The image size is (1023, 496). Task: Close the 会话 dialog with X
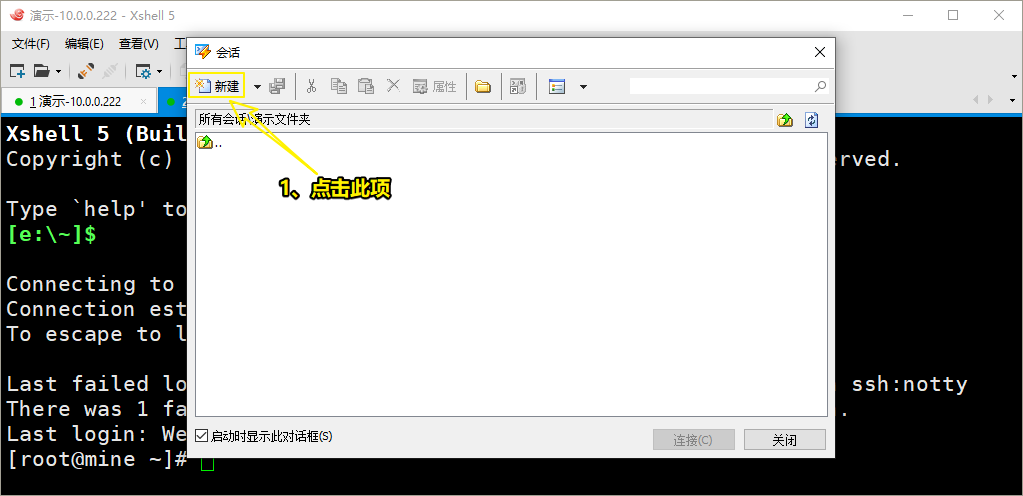[819, 52]
